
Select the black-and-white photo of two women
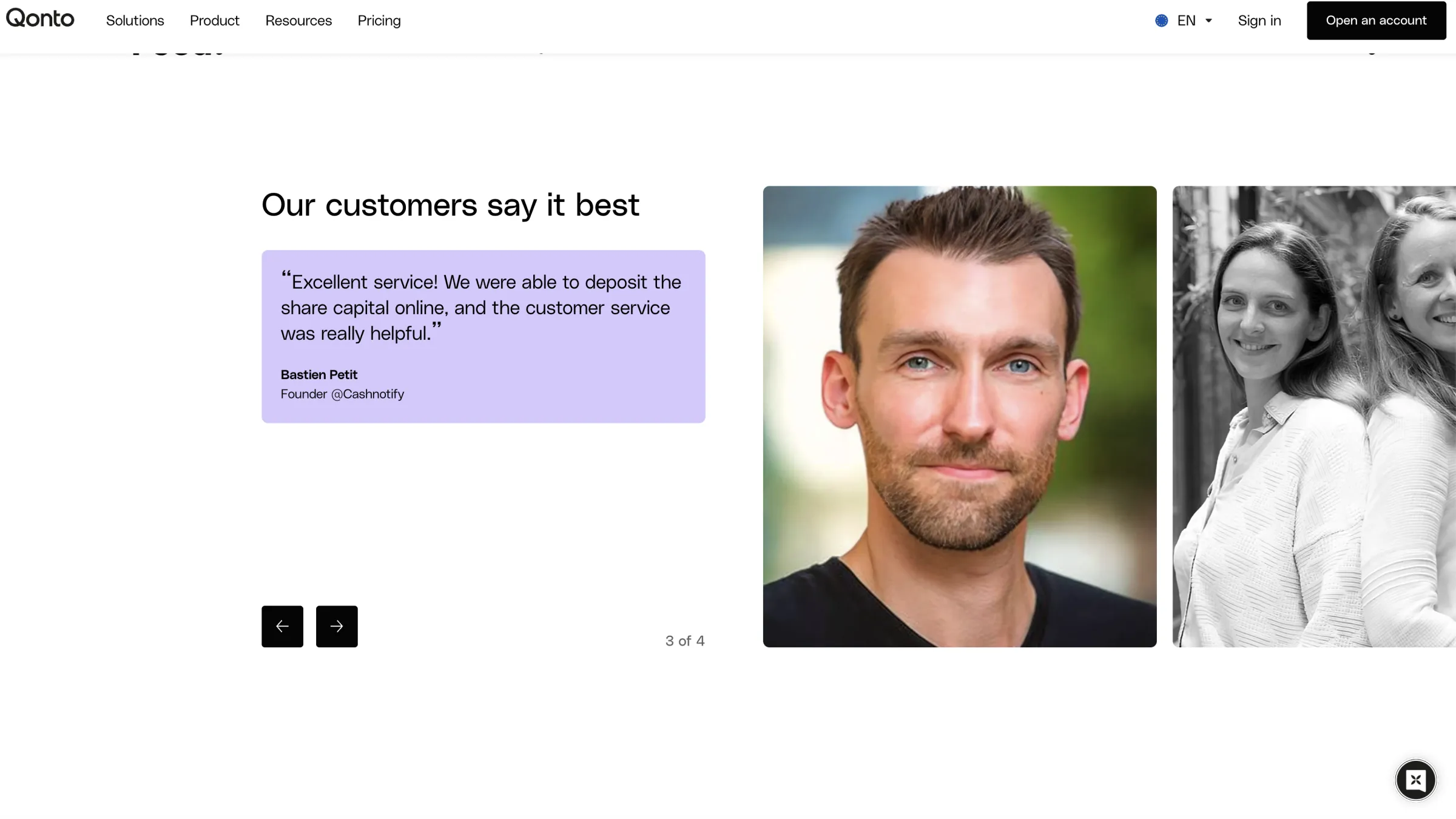pos(1313,416)
